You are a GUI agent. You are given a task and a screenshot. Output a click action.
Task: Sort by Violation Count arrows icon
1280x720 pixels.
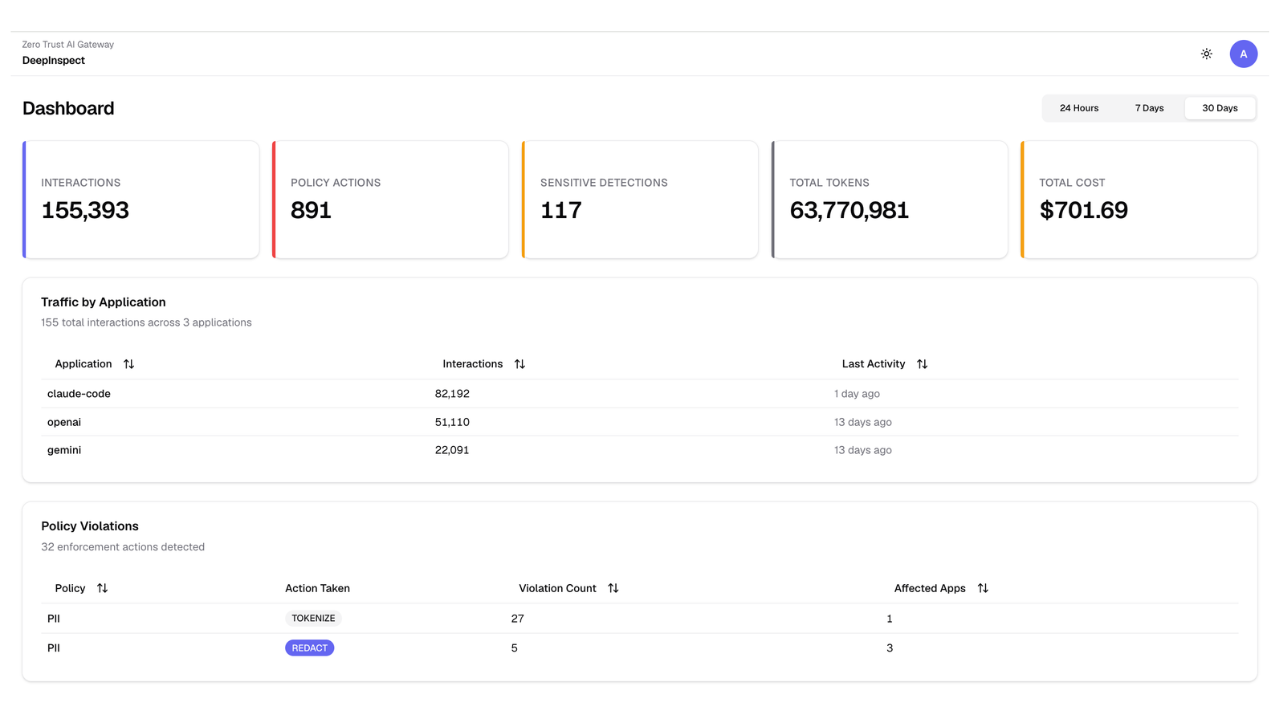click(613, 588)
